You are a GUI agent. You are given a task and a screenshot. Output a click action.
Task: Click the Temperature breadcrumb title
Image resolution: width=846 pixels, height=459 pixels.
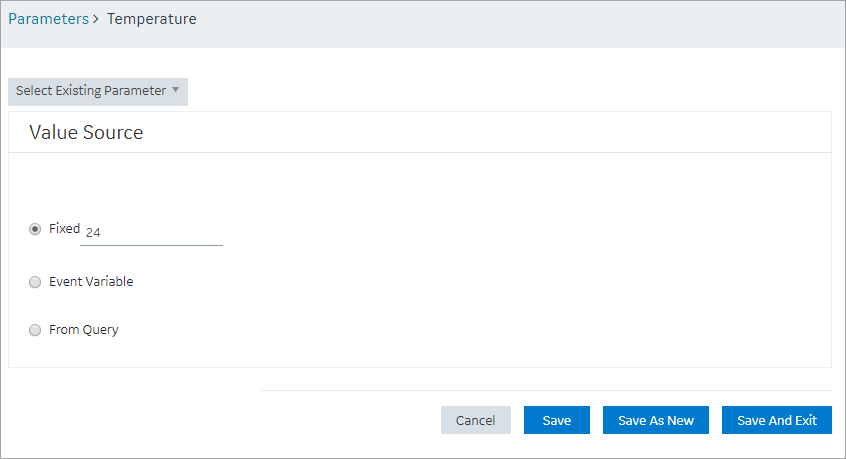pos(152,19)
